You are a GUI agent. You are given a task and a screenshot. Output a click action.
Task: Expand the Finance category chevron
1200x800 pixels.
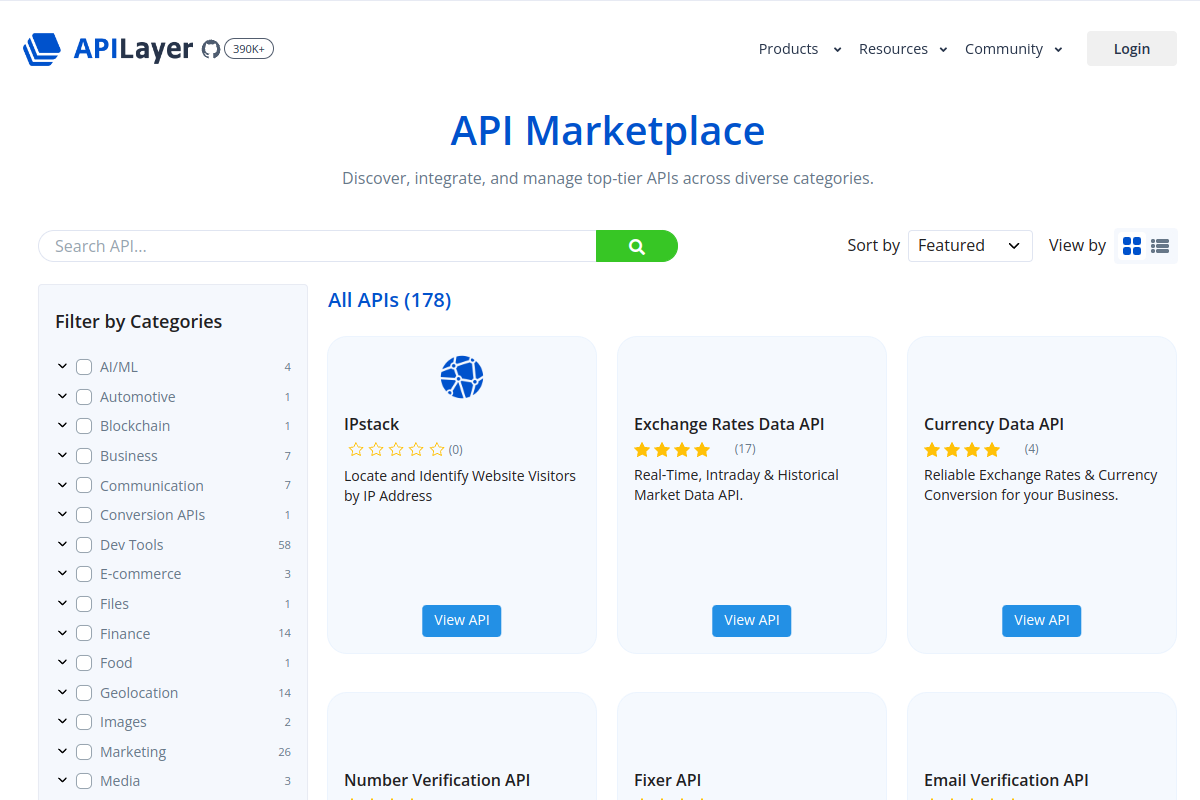[x=62, y=634]
